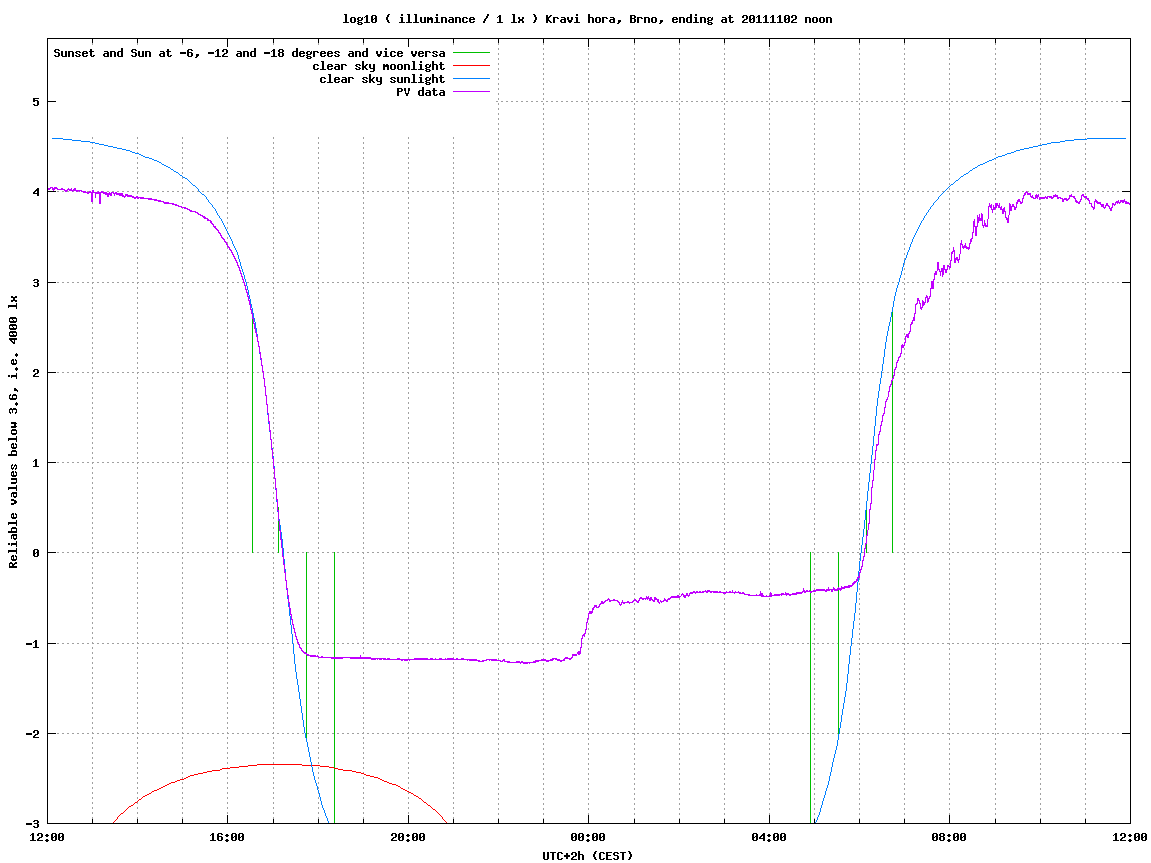The image size is (1151, 863).
Task: Click the blue sunlight legend line sample
Action: click(471, 79)
